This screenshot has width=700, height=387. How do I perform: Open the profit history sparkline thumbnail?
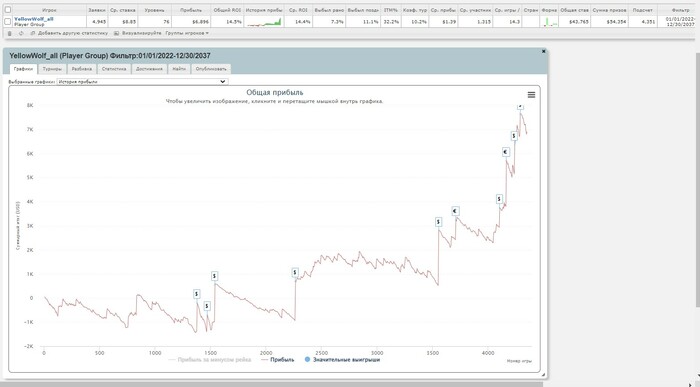pos(264,21)
